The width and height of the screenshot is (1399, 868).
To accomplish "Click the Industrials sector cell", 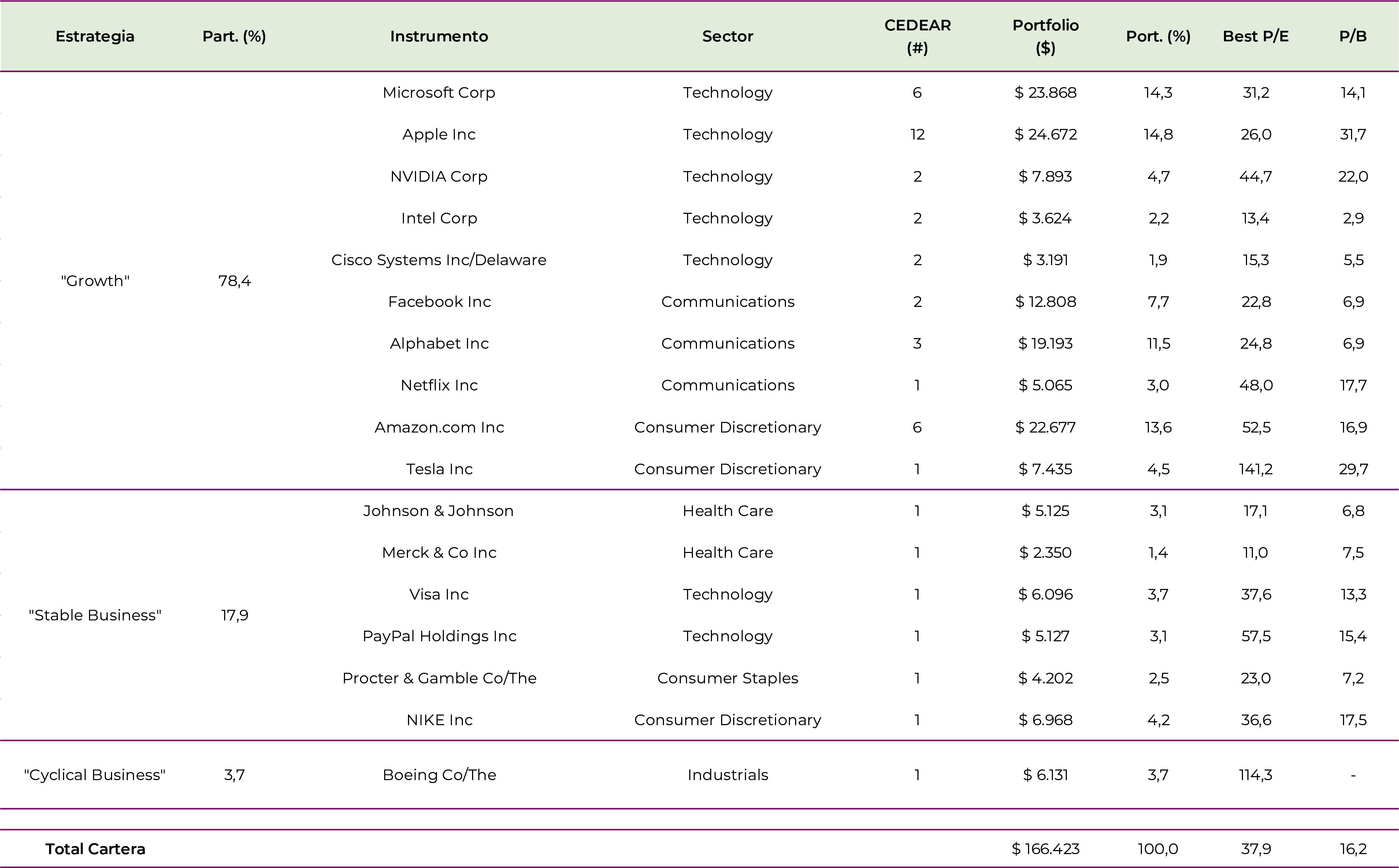I will 727,775.
